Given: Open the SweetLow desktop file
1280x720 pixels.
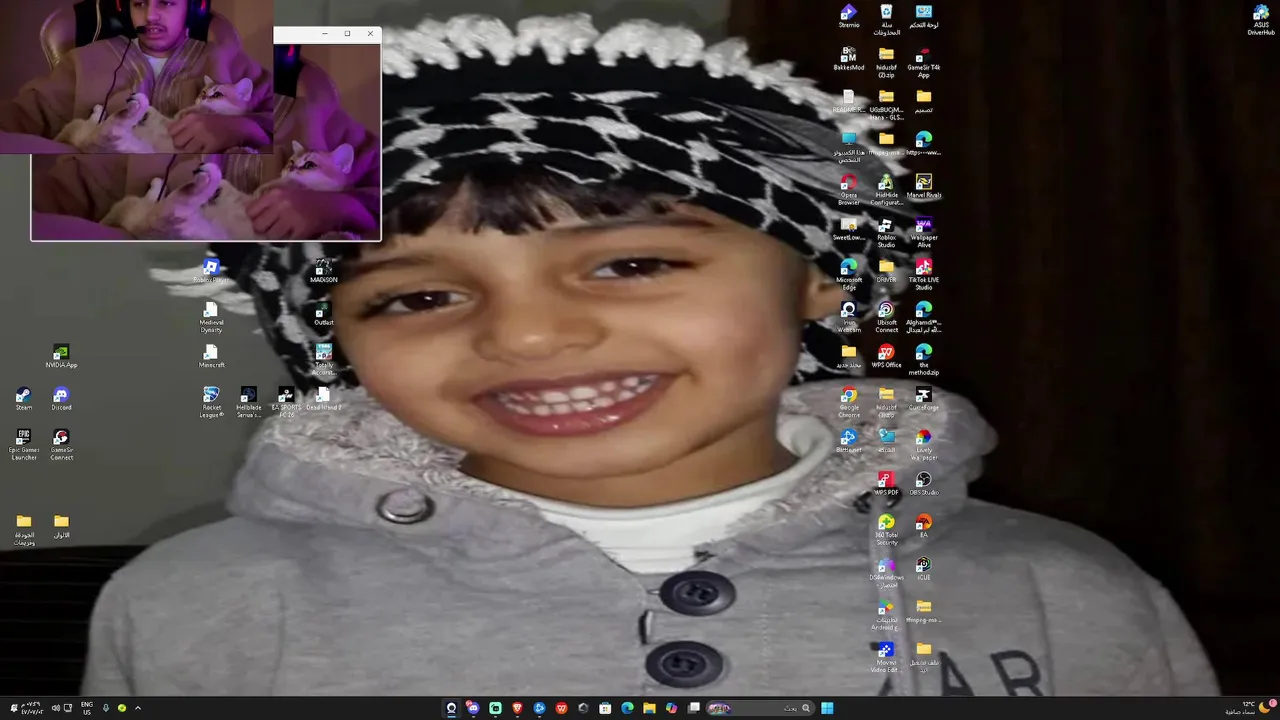Looking at the screenshot, I should tap(848, 229).
